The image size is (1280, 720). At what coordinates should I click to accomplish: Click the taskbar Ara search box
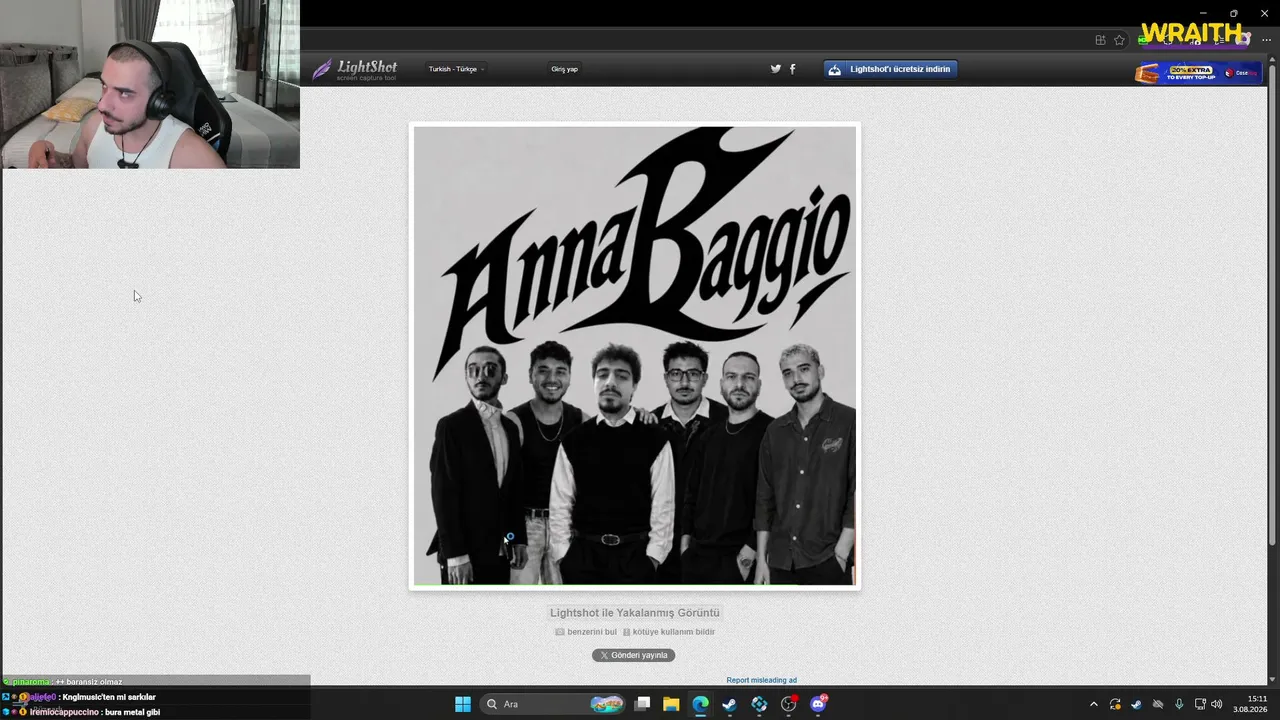point(553,704)
